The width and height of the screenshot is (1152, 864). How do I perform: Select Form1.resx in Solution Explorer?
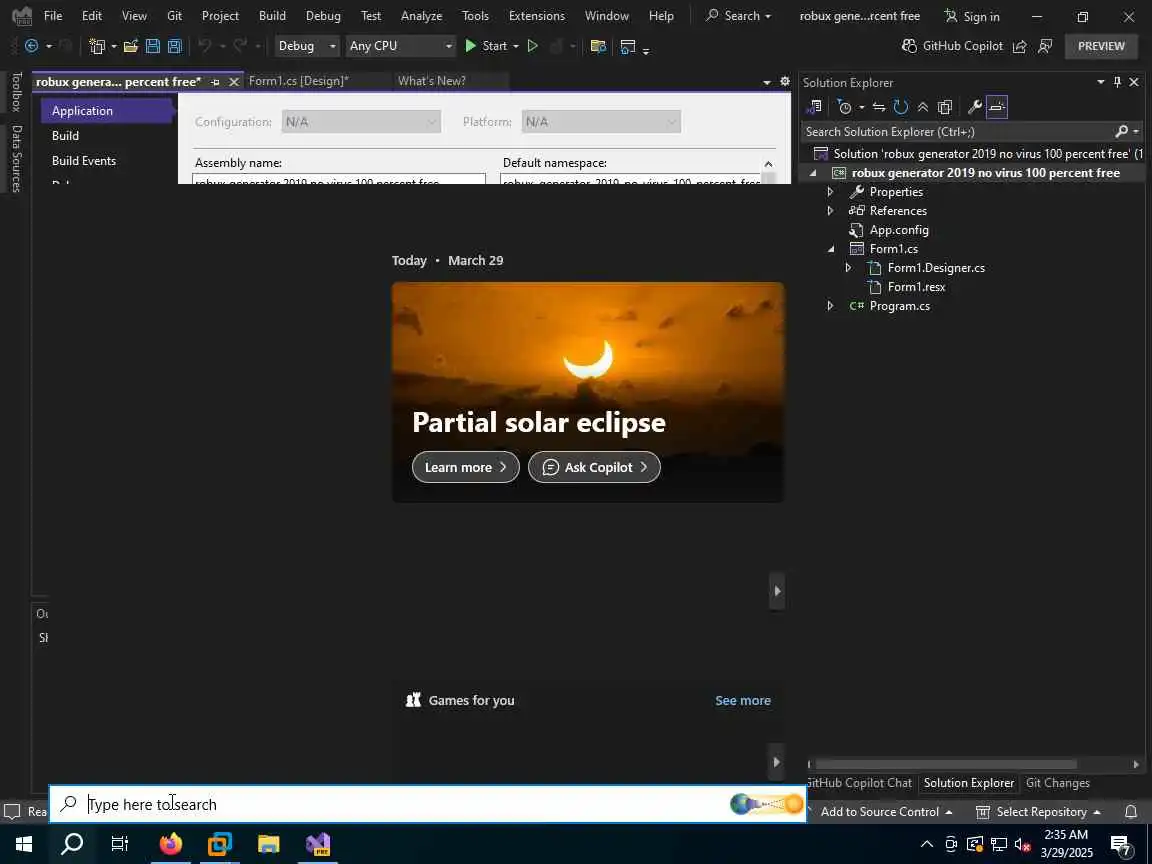click(x=915, y=287)
